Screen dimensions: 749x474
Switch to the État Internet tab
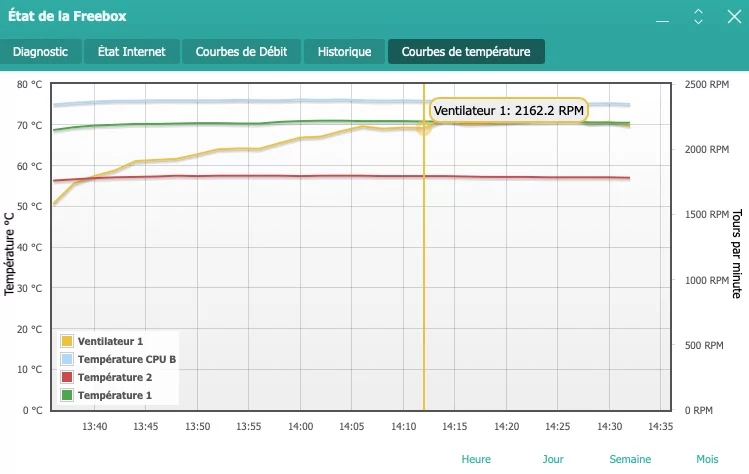click(132, 52)
